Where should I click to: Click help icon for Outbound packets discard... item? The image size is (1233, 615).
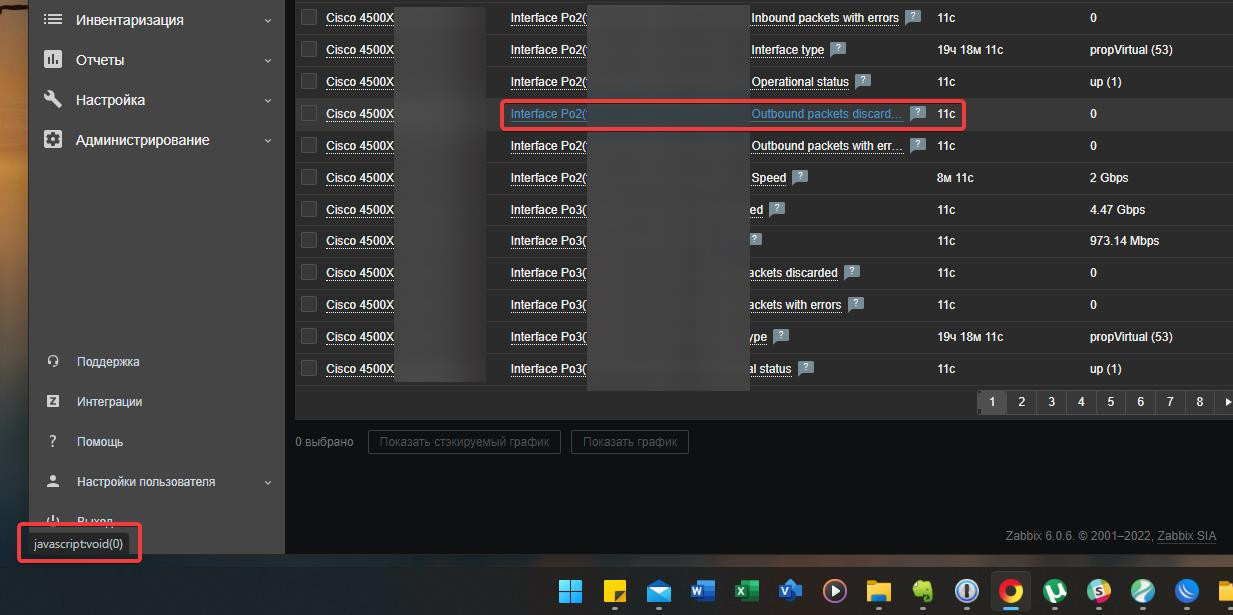[x=918, y=114]
